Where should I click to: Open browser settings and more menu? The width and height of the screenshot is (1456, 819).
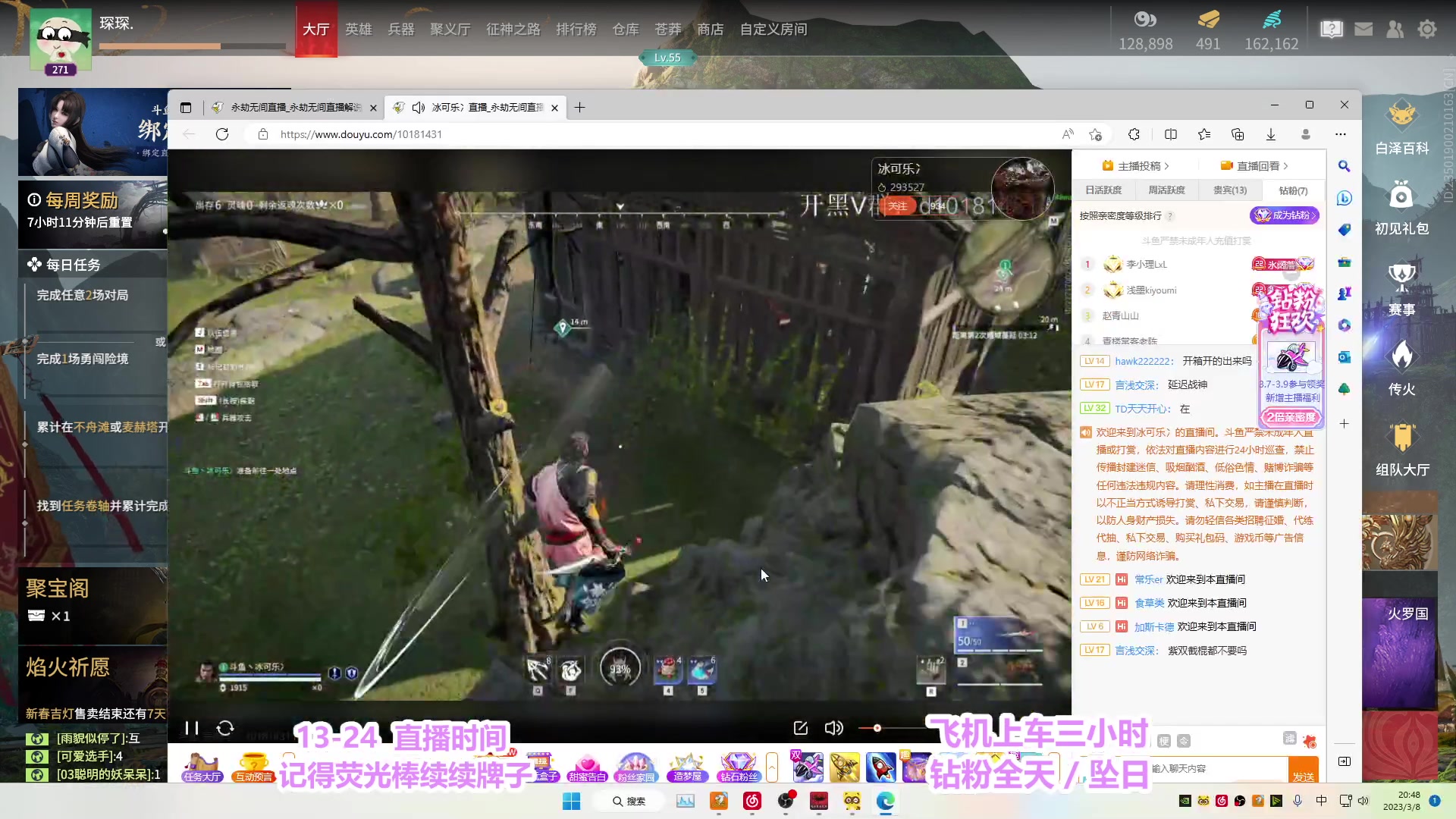pyautogui.click(x=1341, y=134)
